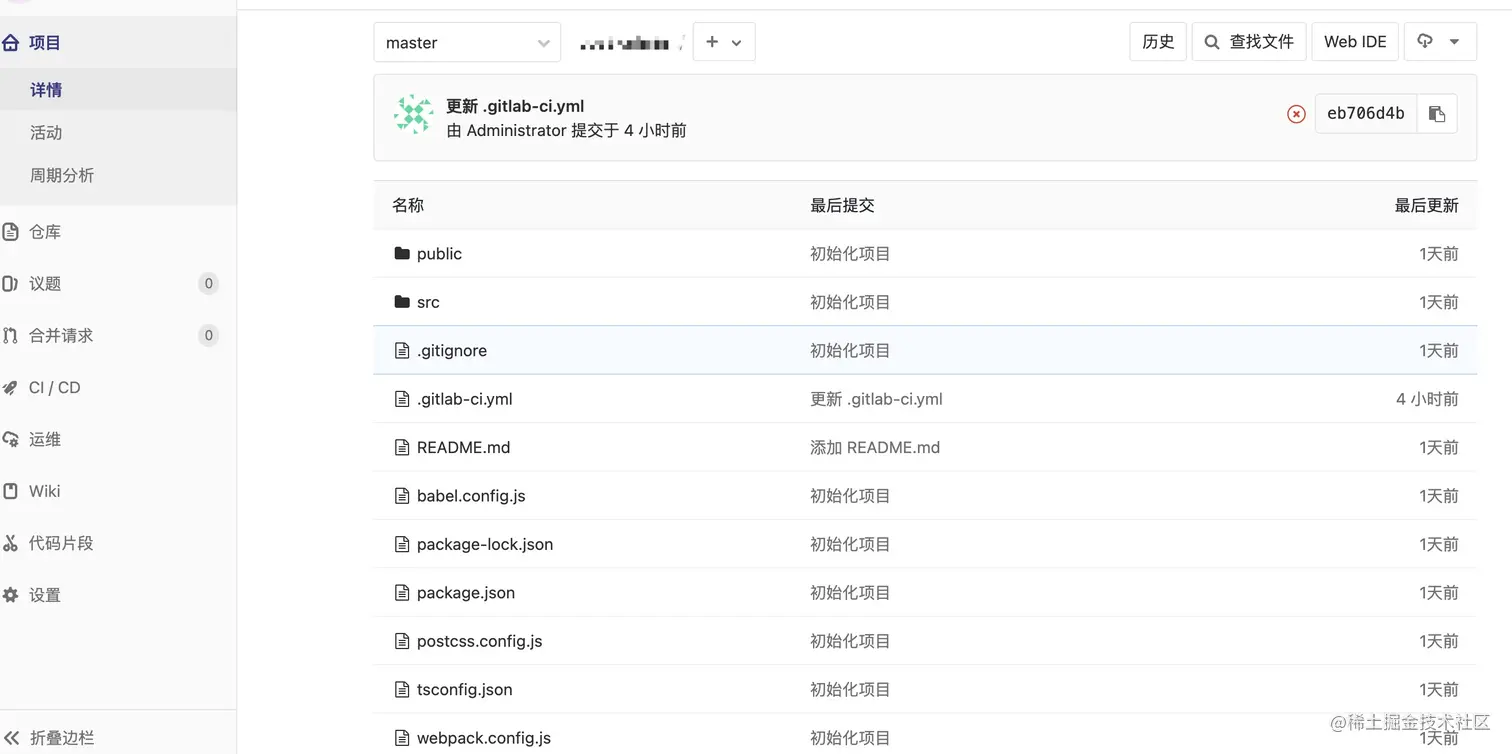Open the .gitignore file link
Viewport: 1512px width, 754px height.
click(452, 351)
